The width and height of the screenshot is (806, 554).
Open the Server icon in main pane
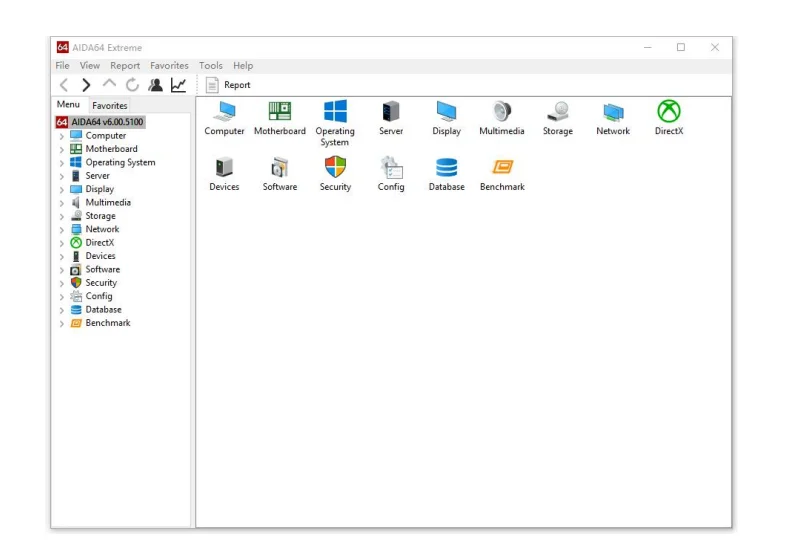tap(391, 112)
